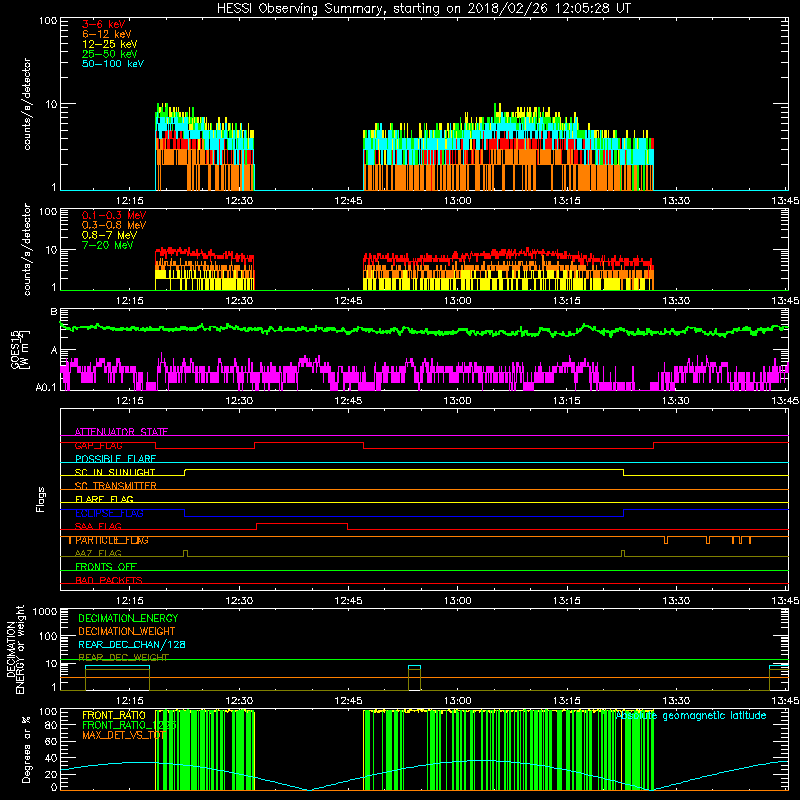Select the PARTICLE_FLAG label
The image size is (800, 800).
click(x=112, y=540)
